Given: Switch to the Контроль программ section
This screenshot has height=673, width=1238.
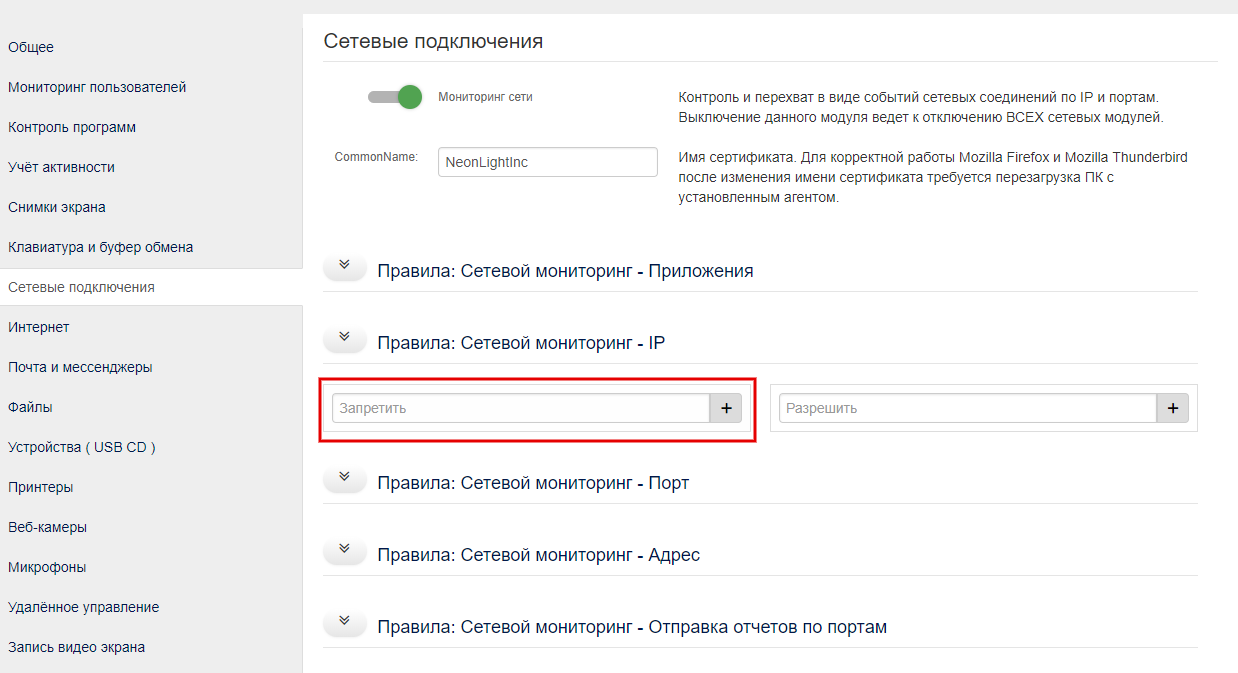Looking at the screenshot, I should click(x=60, y=127).
